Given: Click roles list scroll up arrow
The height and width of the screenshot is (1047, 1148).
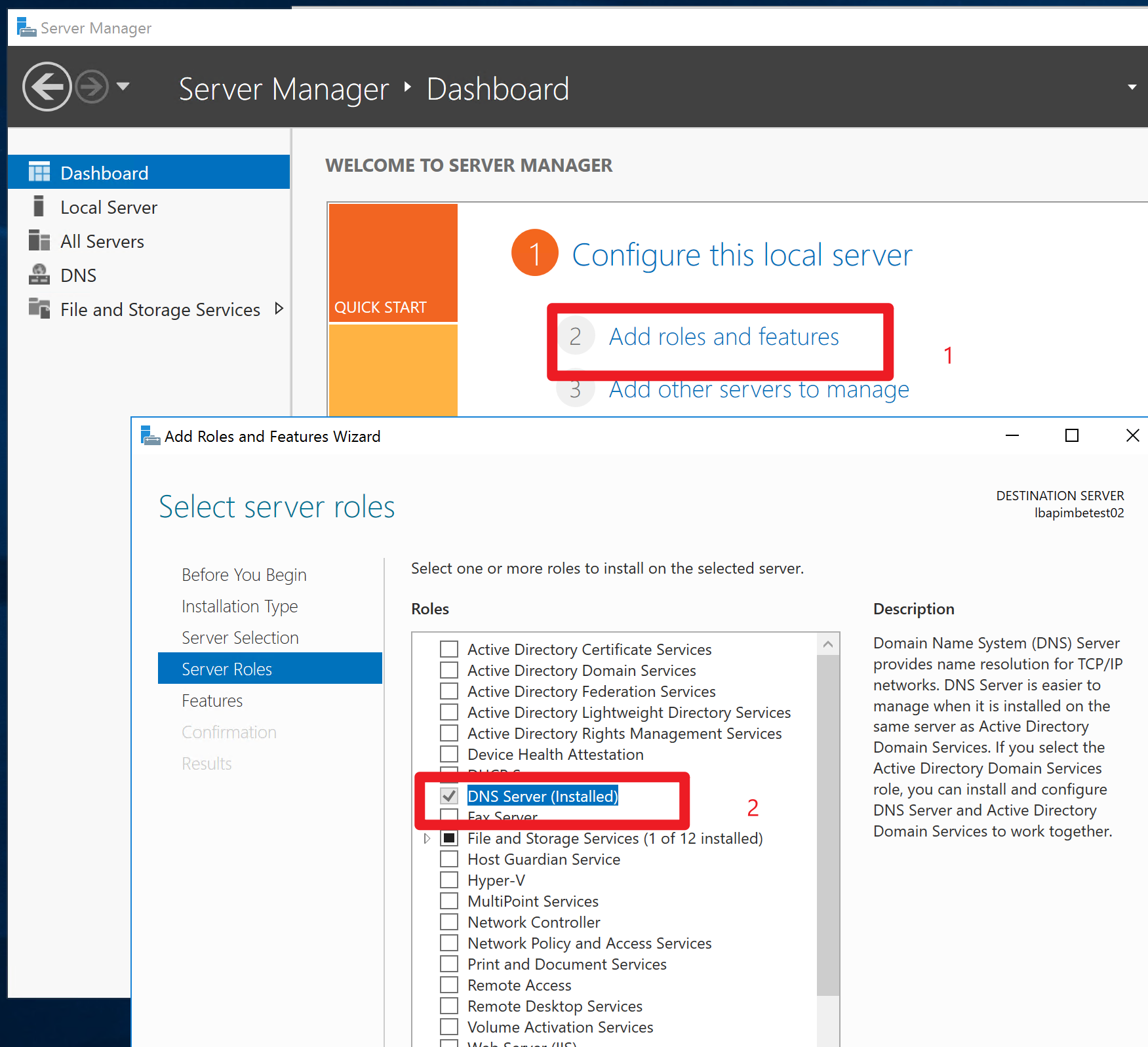Looking at the screenshot, I should (828, 644).
